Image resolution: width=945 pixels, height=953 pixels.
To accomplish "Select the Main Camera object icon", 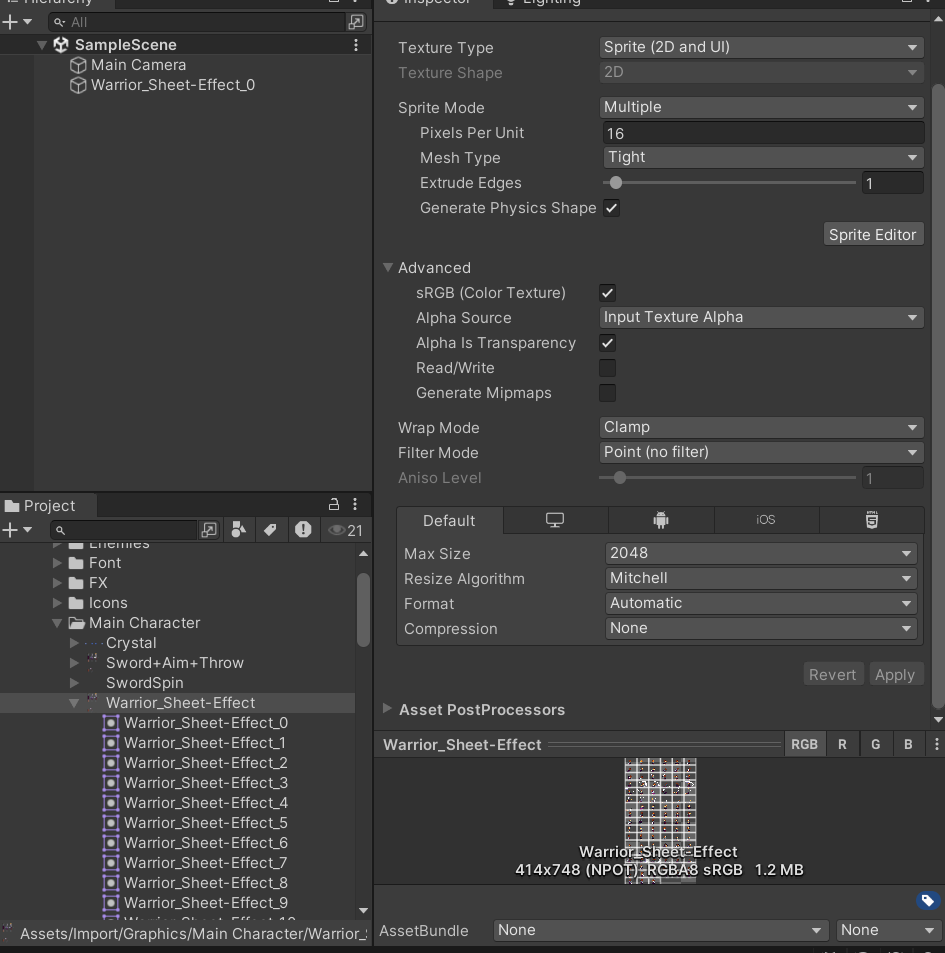I will (x=78, y=65).
